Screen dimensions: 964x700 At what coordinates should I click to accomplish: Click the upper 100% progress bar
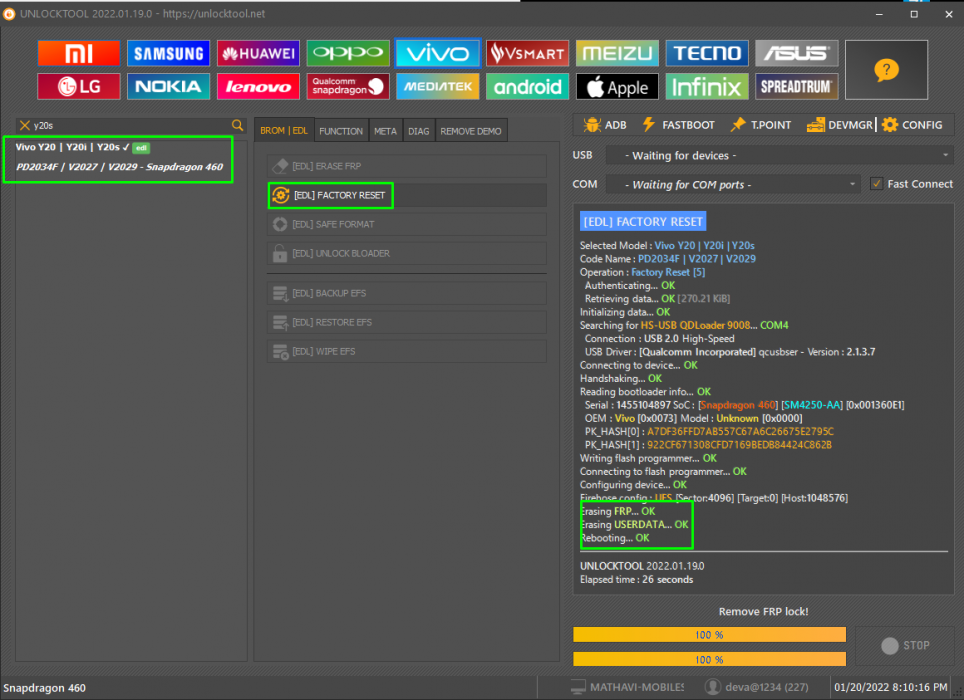[x=709, y=635]
